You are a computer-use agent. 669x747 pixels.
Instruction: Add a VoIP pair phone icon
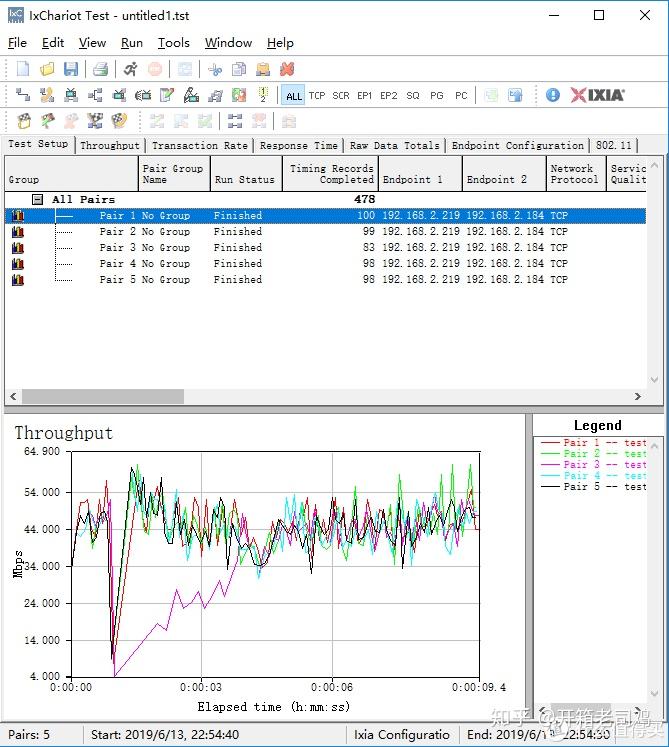click(x=47, y=95)
